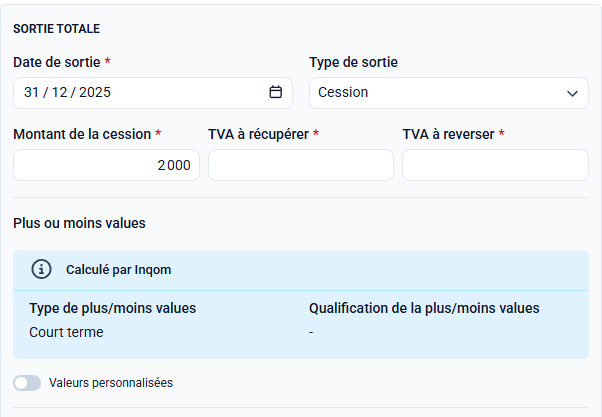Click the info icon beside Calculé par Inqom
This screenshot has height=417, width=602.
click(41, 269)
